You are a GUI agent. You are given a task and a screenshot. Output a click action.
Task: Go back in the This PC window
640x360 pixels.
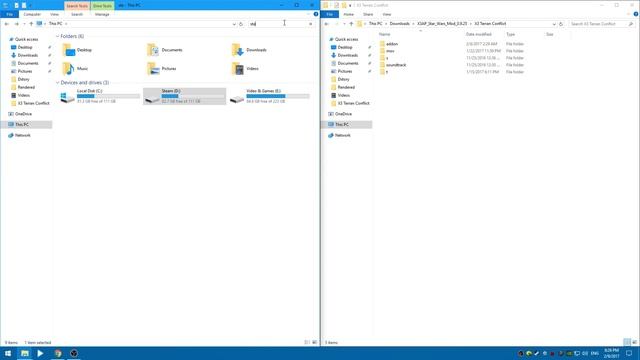click(7, 24)
